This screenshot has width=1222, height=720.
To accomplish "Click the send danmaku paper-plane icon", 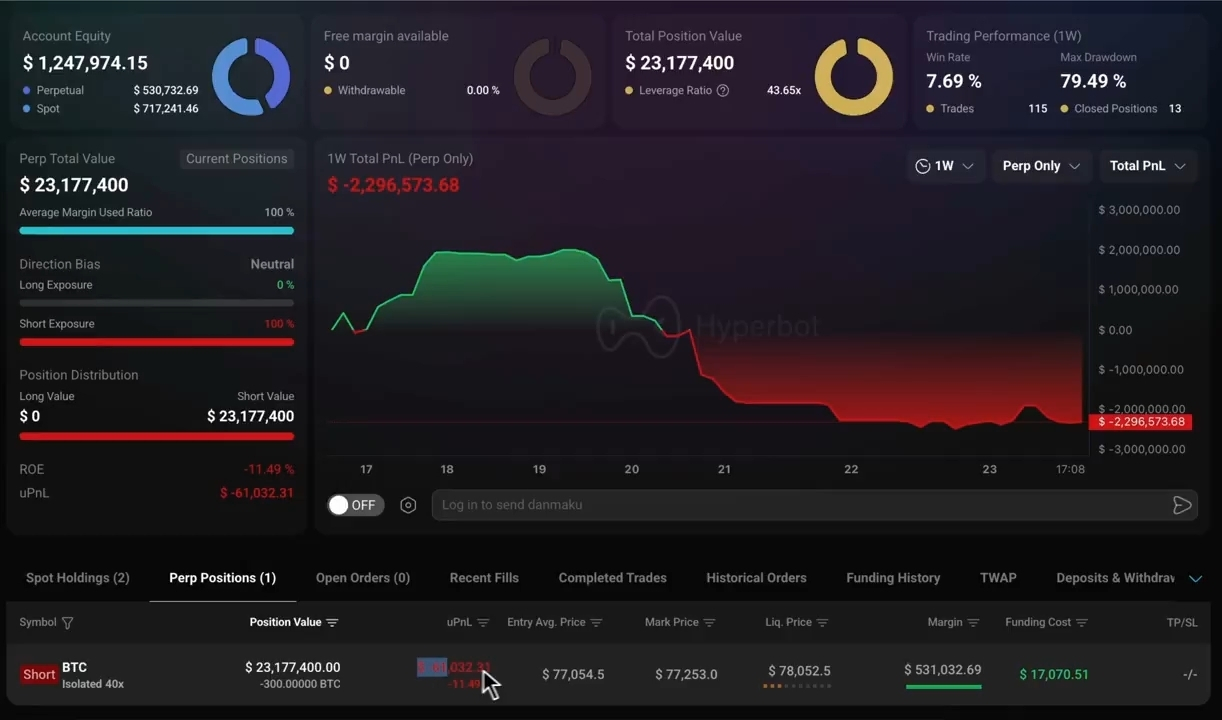I will pyautogui.click(x=1181, y=505).
